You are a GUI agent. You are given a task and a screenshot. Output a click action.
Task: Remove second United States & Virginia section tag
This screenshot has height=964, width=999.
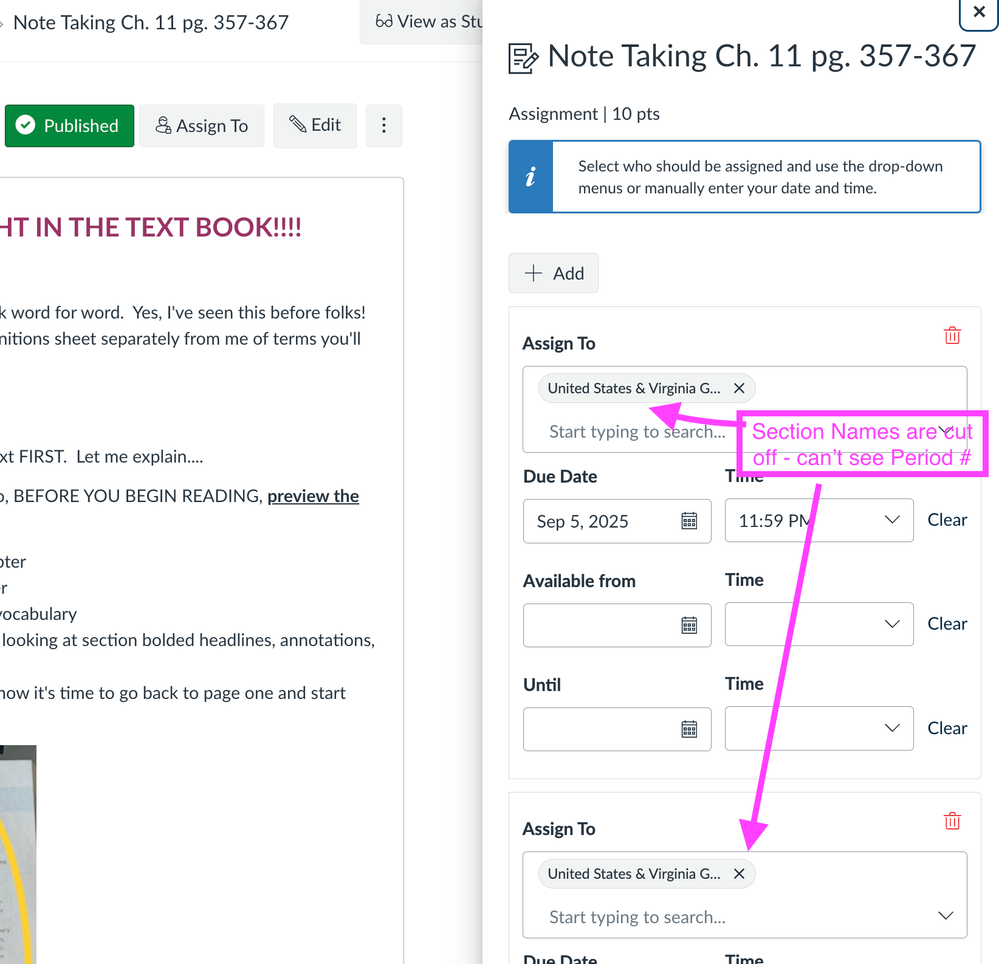(x=739, y=873)
